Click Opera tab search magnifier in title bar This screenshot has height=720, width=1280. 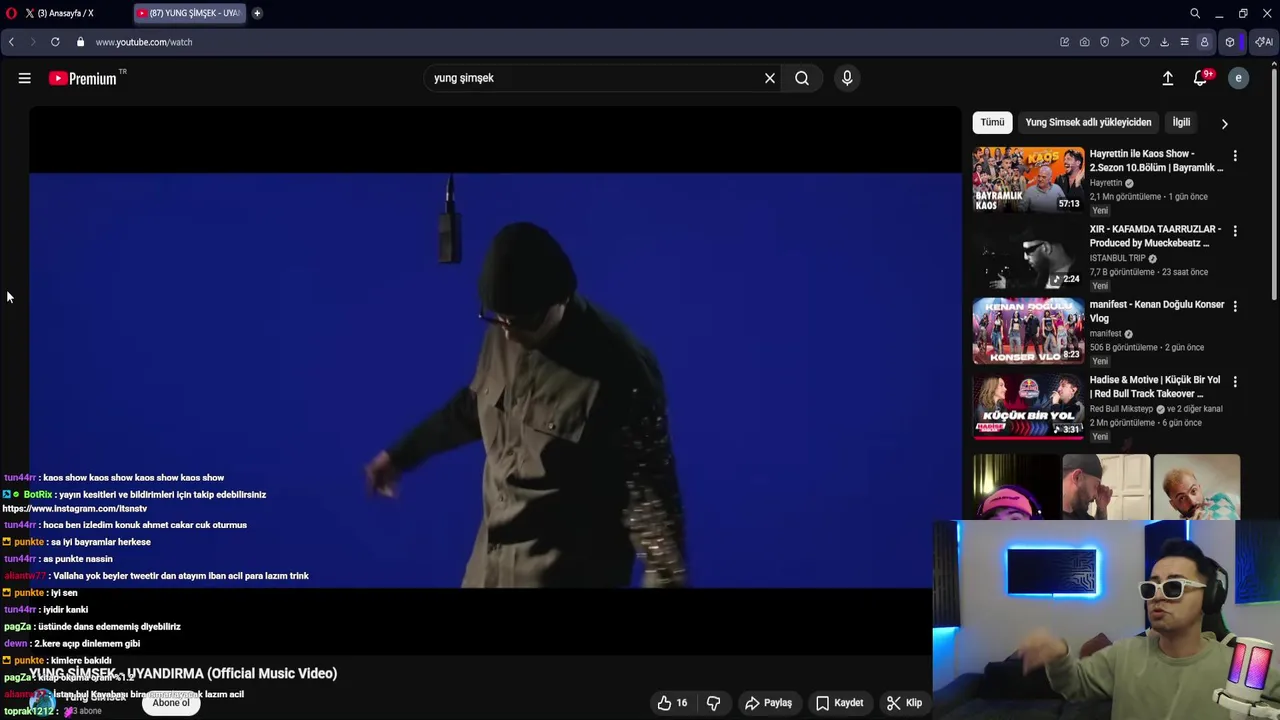pos(1195,13)
